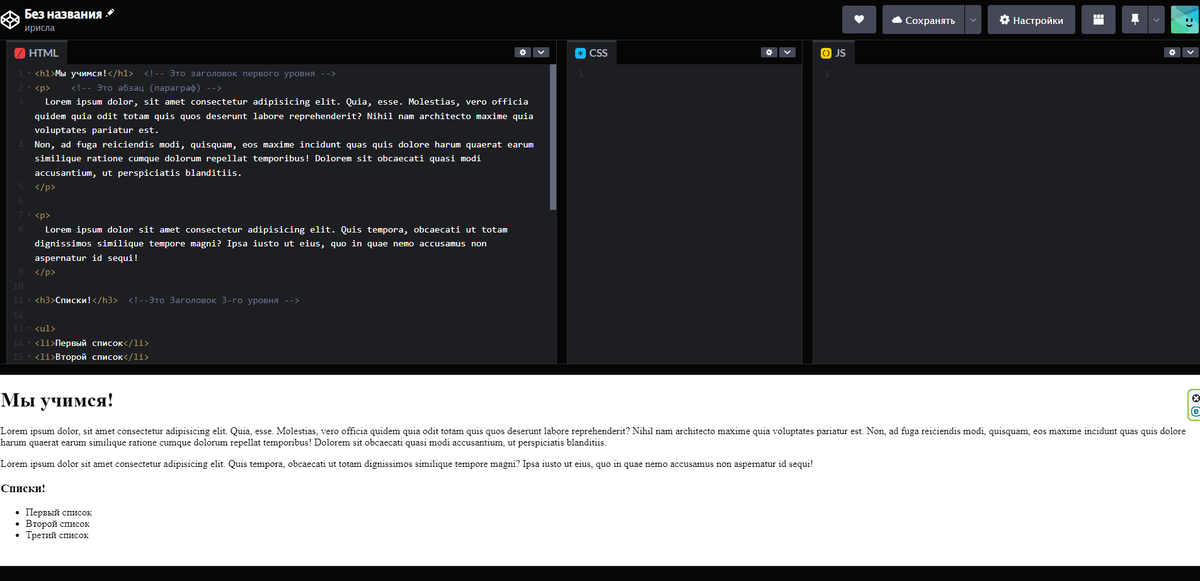Click line number 12 in HTML gutter
The image size is (1200, 581).
[x=19, y=314]
